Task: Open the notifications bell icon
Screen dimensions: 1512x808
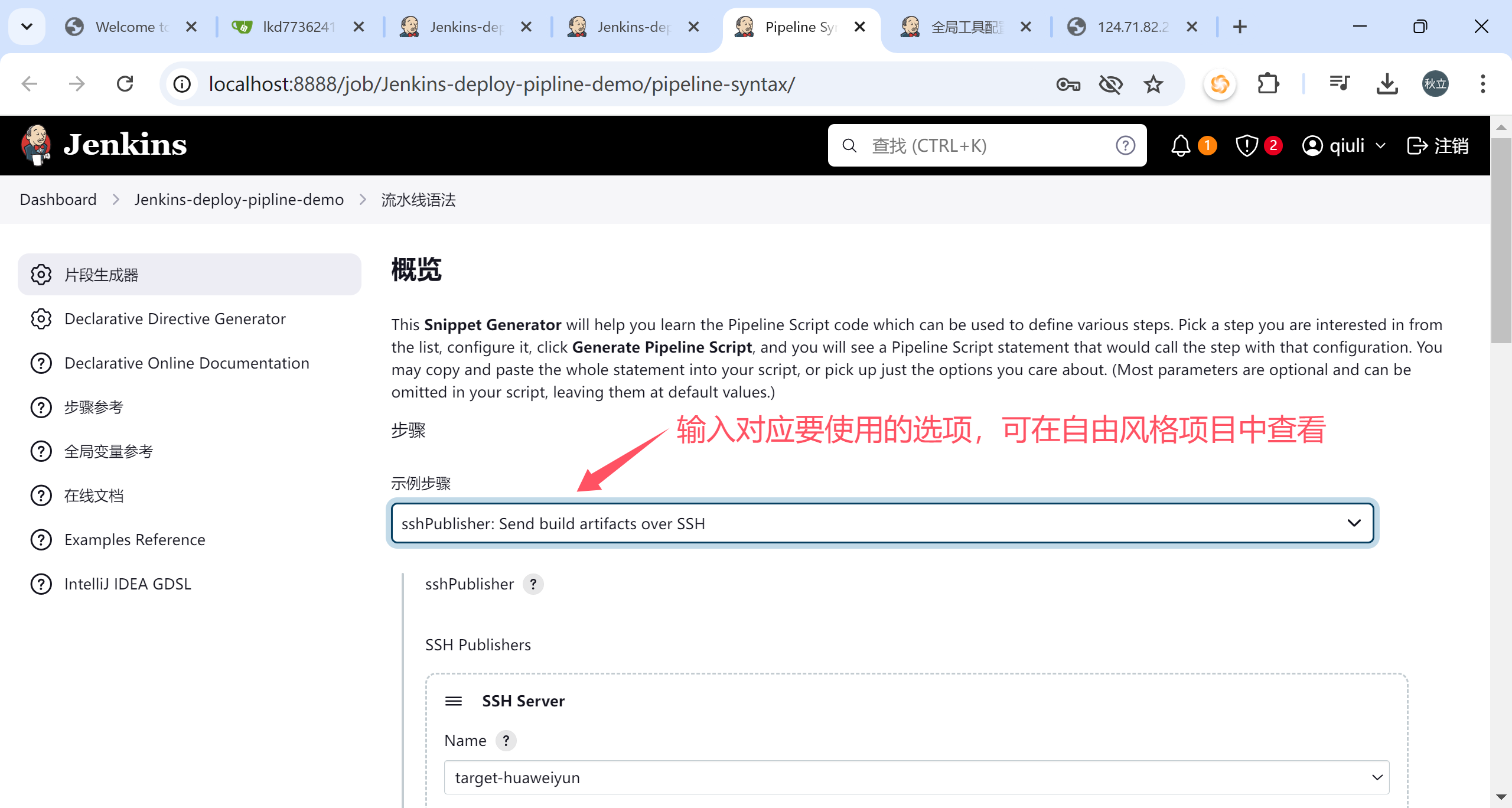Action: point(1180,145)
